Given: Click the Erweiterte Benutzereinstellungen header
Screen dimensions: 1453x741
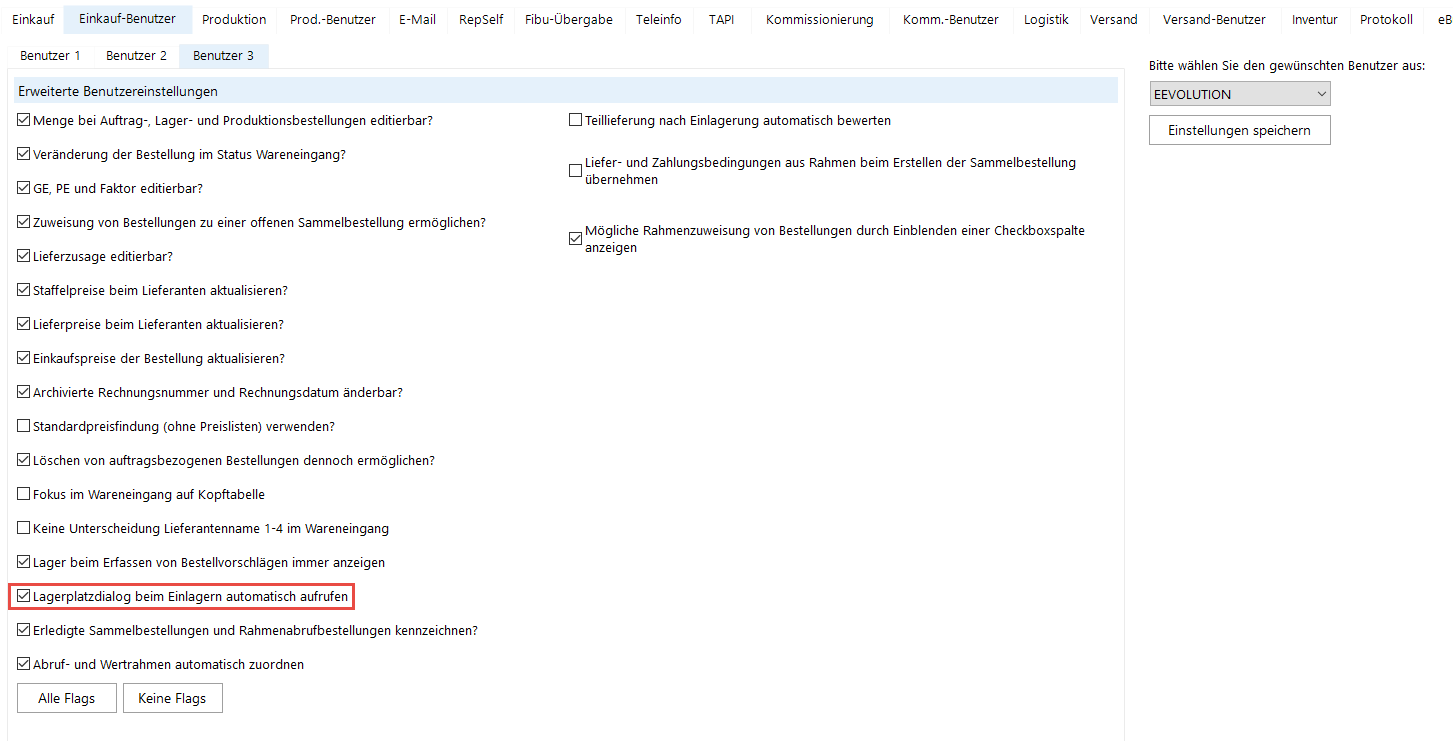Looking at the screenshot, I should [x=566, y=91].
